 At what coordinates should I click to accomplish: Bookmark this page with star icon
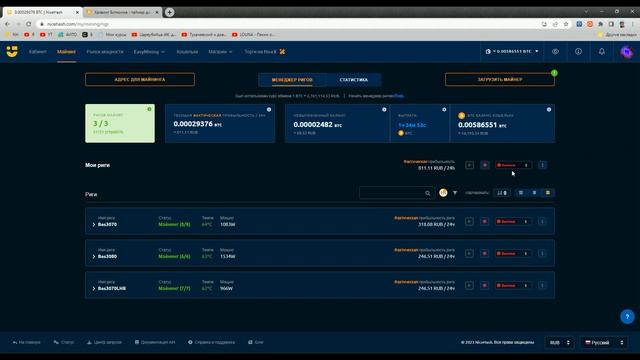click(566, 24)
